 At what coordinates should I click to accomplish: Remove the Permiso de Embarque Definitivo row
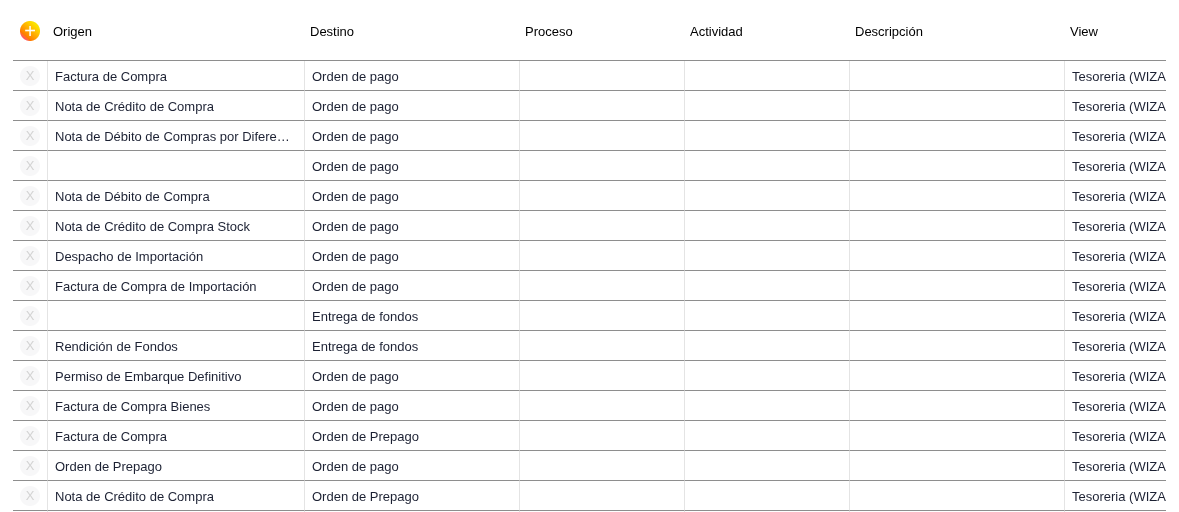30,376
